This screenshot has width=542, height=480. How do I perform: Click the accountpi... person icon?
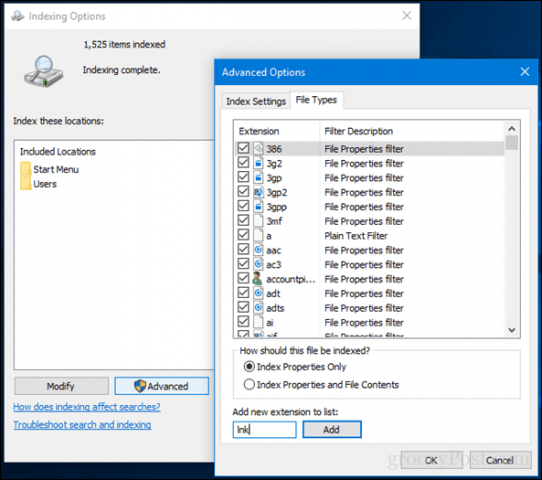[x=257, y=279]
